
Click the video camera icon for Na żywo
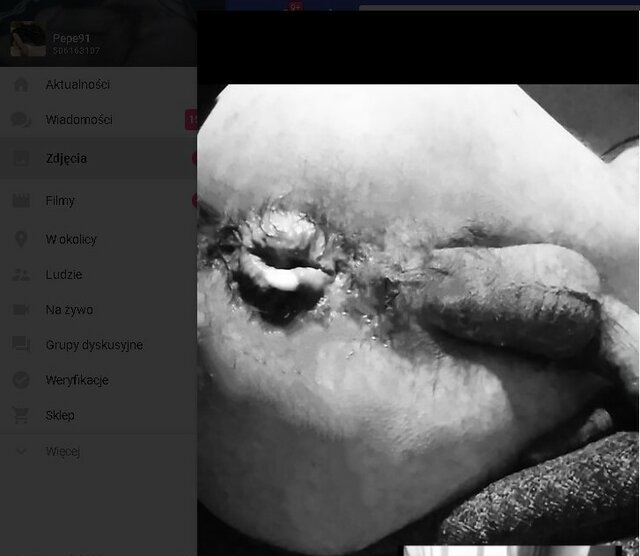[x=20, y=310]
